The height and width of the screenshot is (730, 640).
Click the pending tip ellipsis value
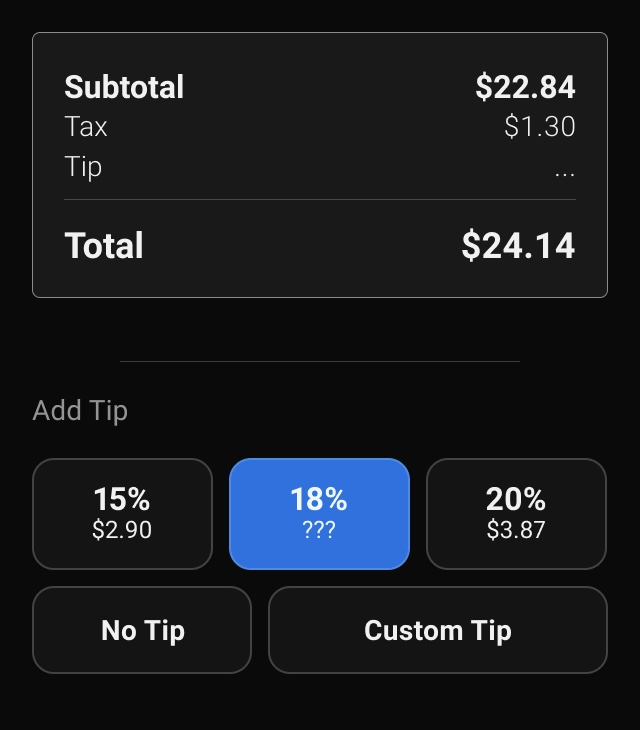tap(564, 170)
